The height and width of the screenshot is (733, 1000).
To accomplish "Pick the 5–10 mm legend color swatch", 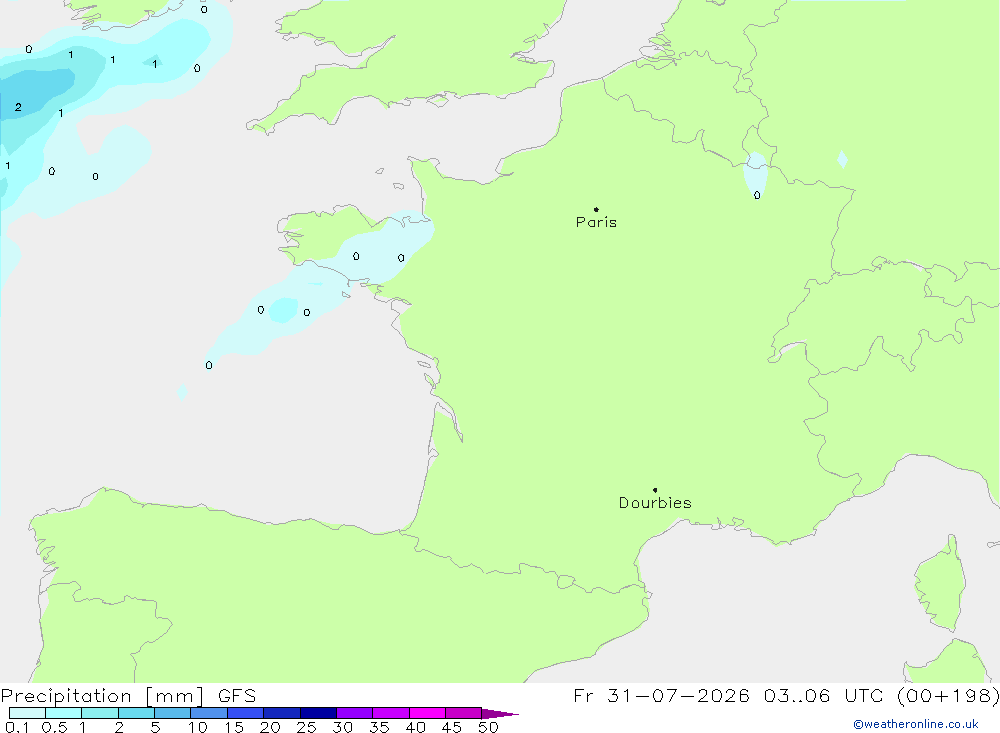I will click(173, 713).
